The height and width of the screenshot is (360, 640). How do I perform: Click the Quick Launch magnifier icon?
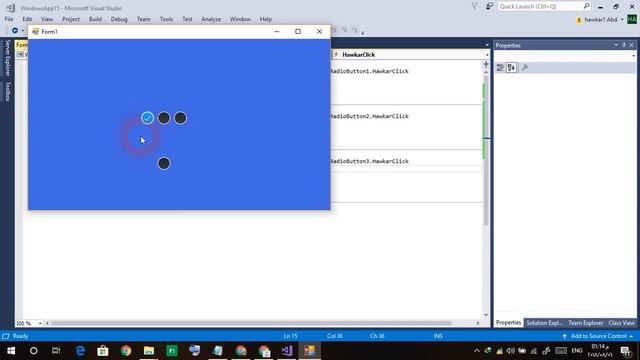pyautogui.click(x=586, y=6)
